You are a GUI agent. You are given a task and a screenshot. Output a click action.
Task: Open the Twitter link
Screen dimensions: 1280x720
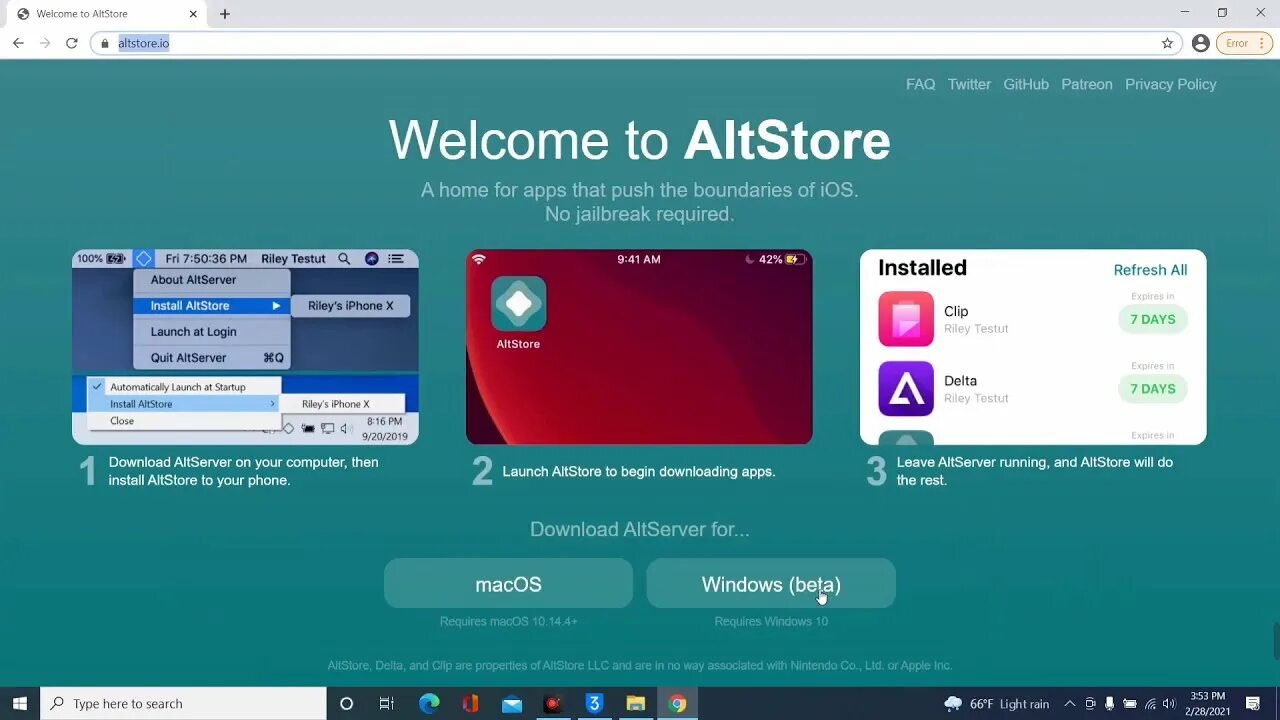(969, 84)
